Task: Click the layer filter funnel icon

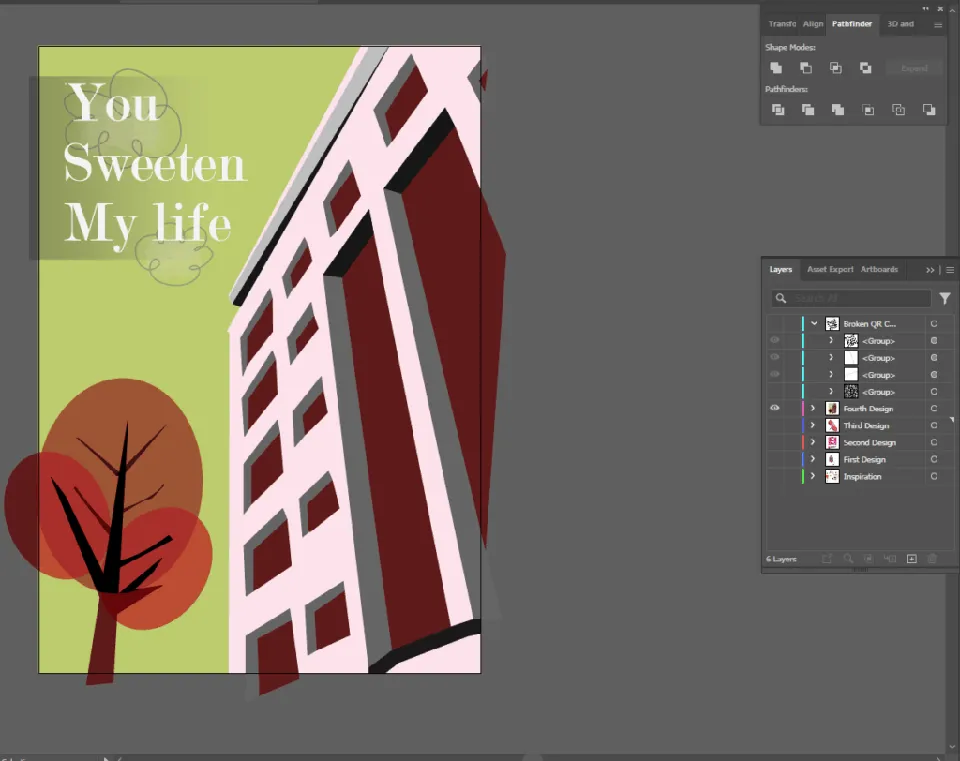Action: point(945,298)
